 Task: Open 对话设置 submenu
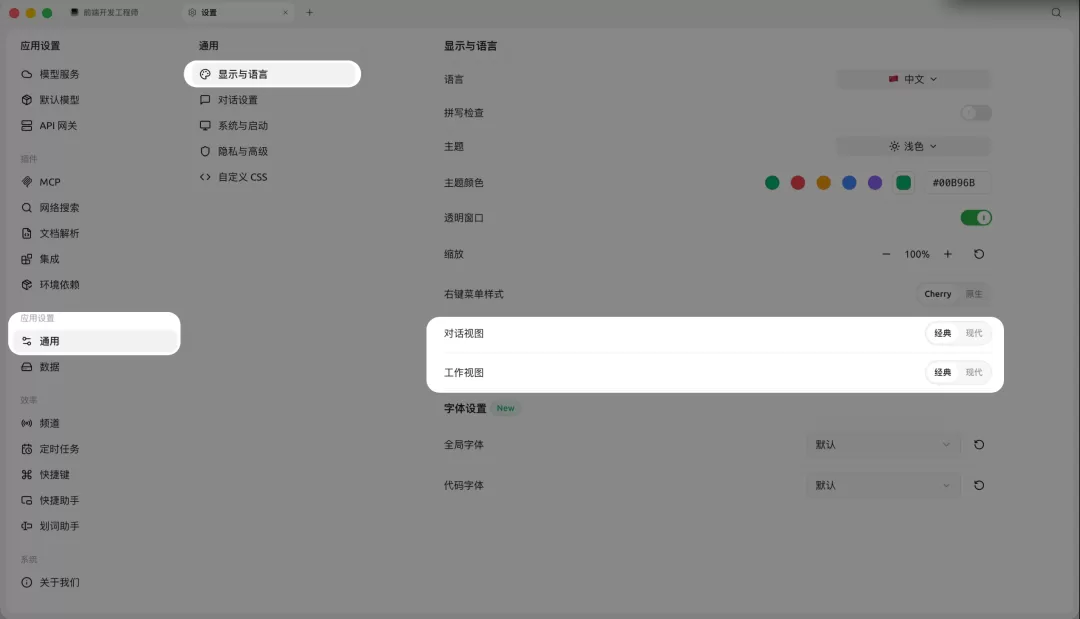[x=272, y=100]
